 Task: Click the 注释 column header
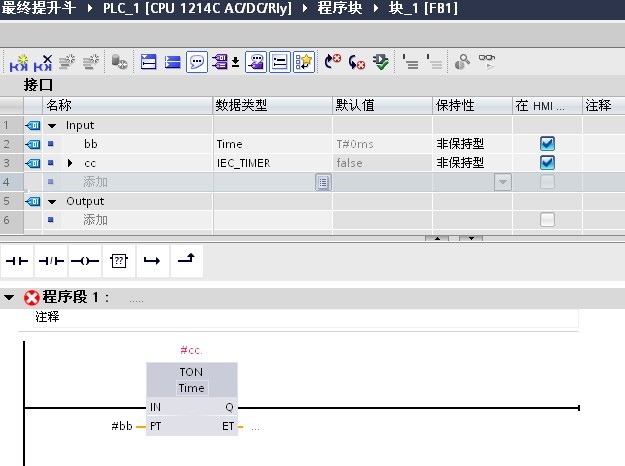[603, 106]
